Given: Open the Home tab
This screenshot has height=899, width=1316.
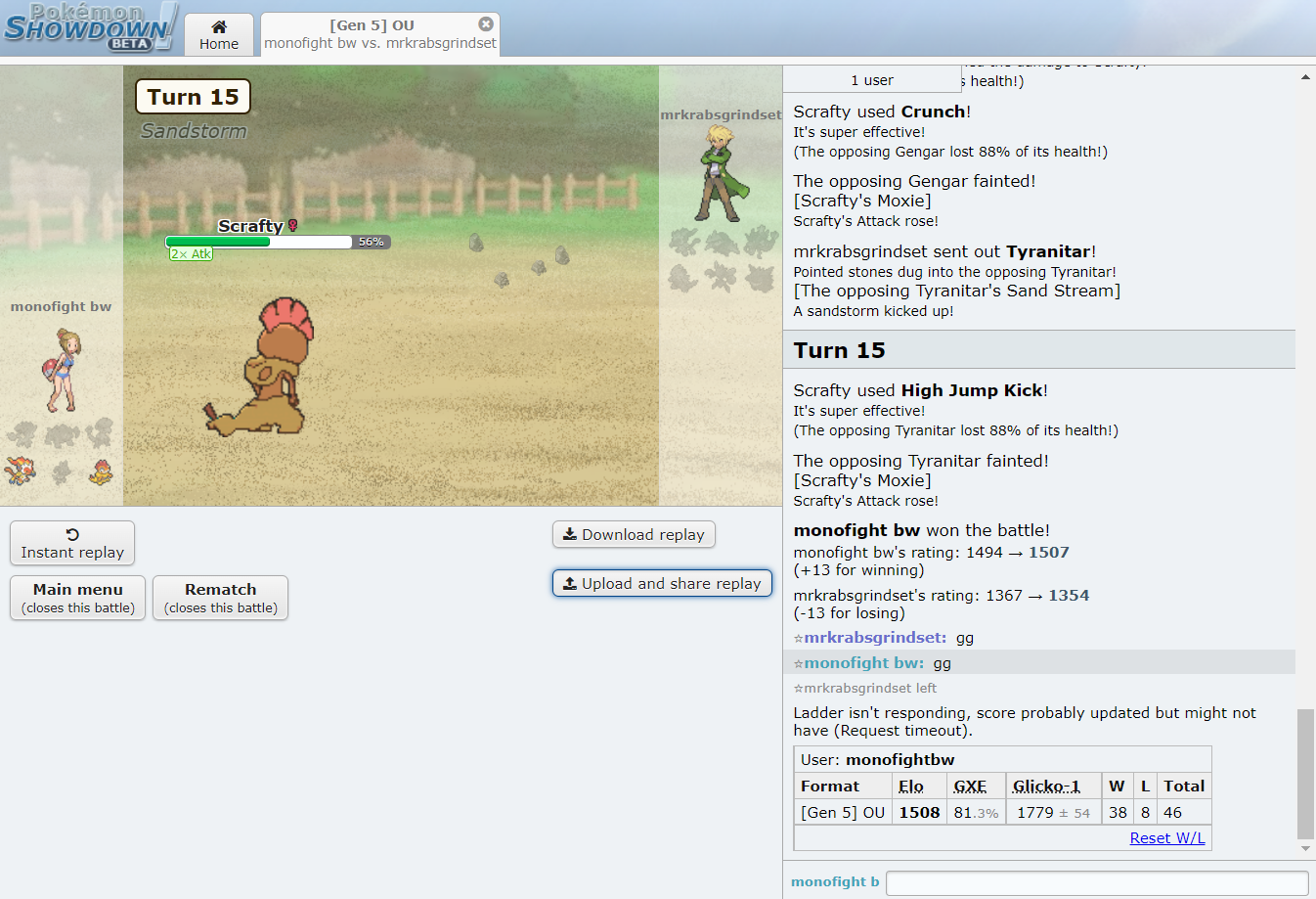Looking at the screenshot, I should click(219, 35).
